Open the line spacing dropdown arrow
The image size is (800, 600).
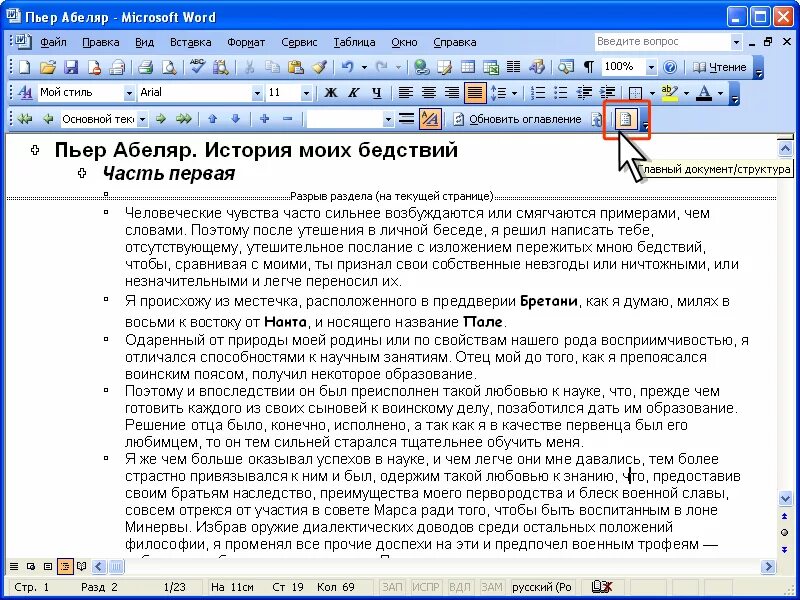tap(514, 93)
